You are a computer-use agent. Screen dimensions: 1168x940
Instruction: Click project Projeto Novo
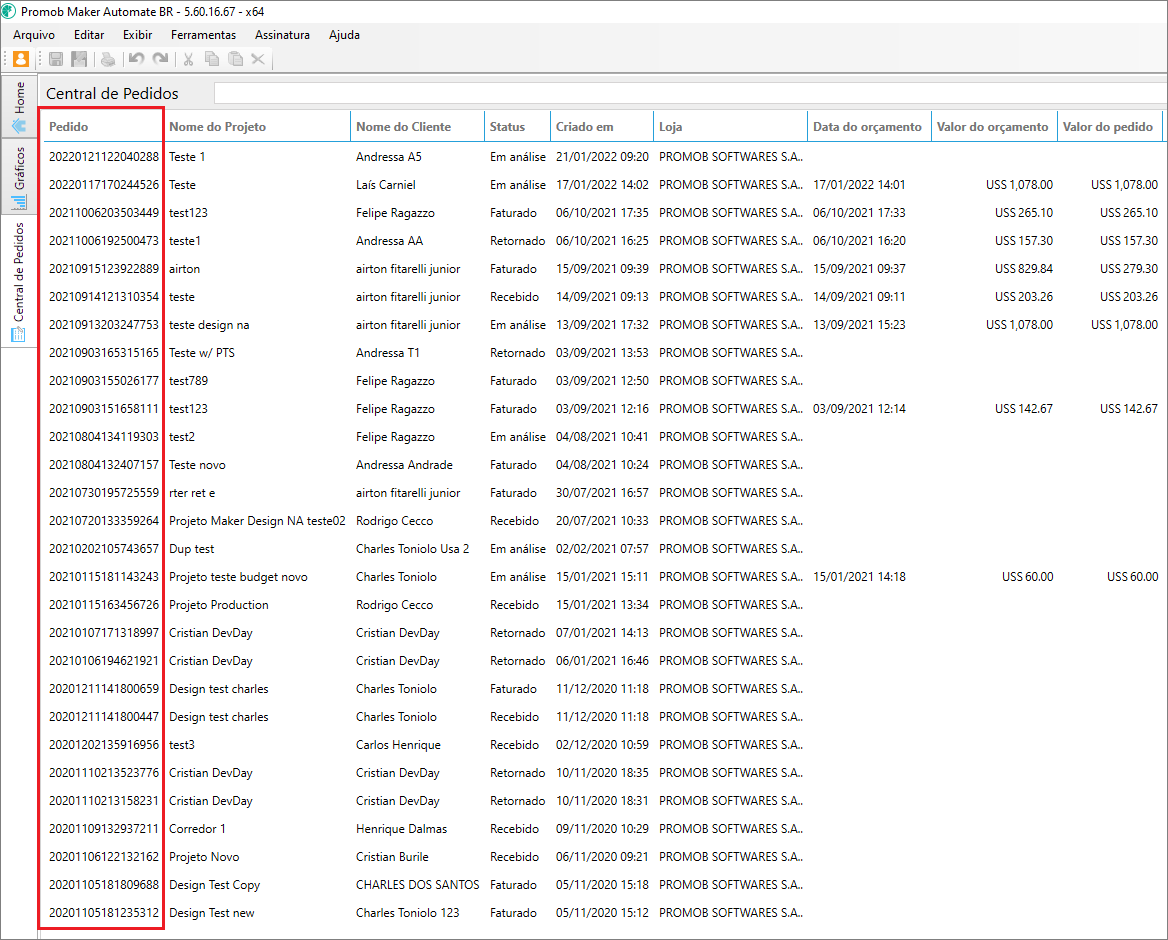click(x=204, y=857)
